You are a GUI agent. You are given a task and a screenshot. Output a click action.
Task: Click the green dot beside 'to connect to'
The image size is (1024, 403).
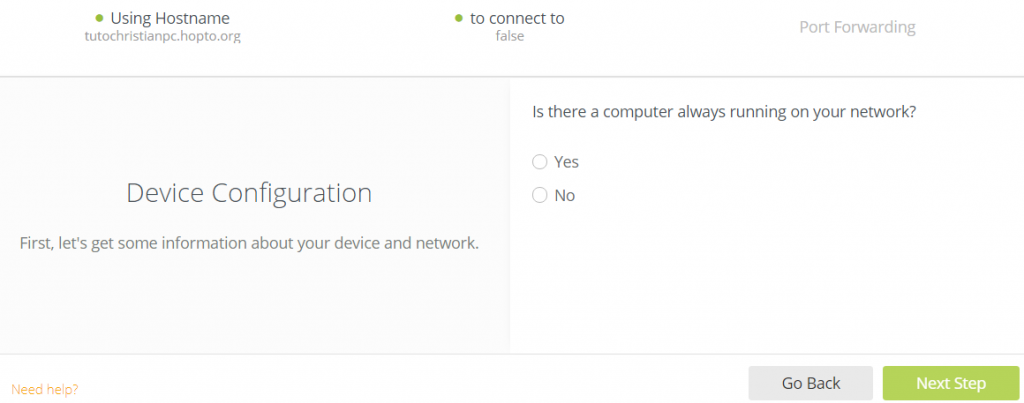click(x=458, y=18)
